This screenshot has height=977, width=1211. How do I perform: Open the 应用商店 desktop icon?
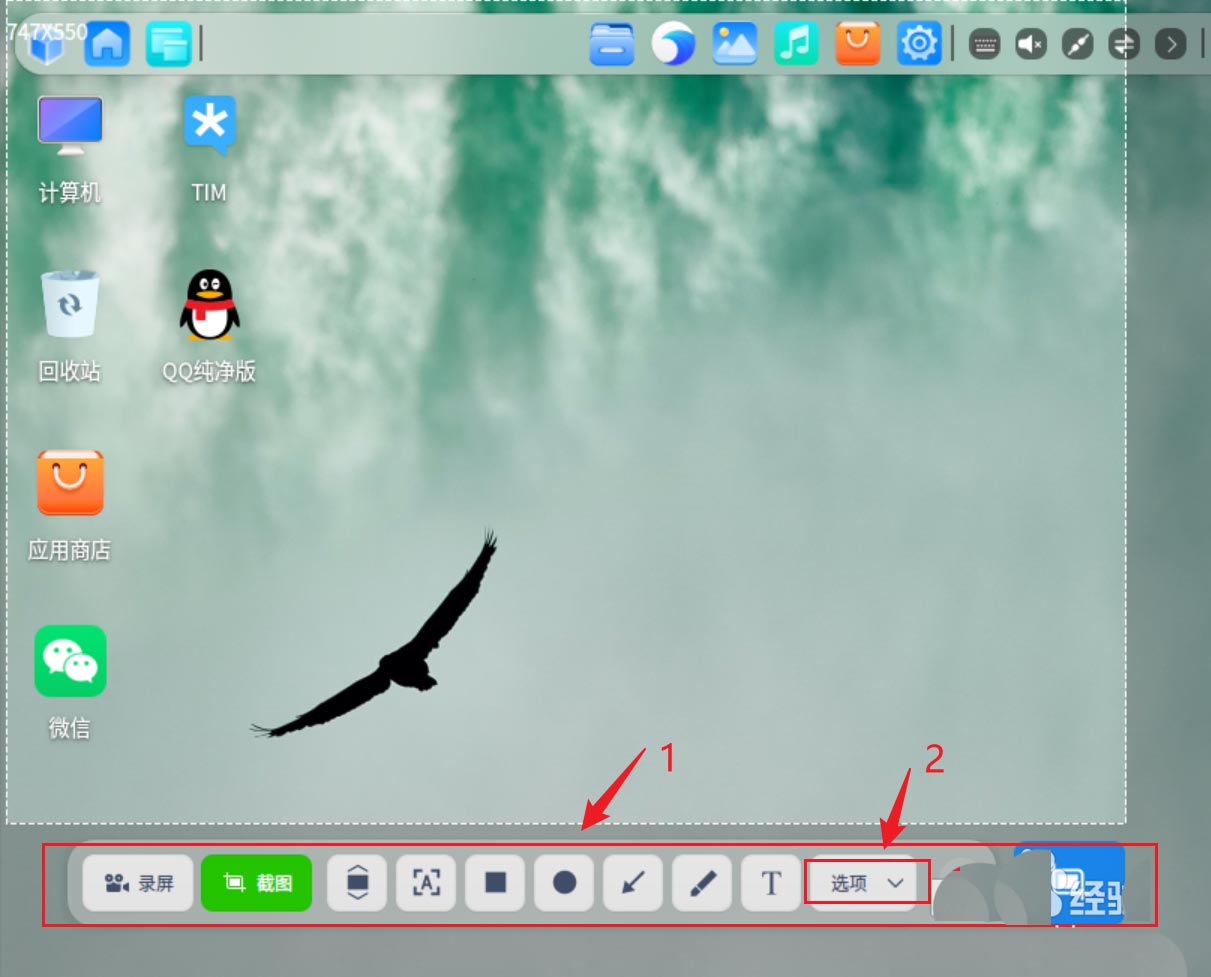click(70, 505)
